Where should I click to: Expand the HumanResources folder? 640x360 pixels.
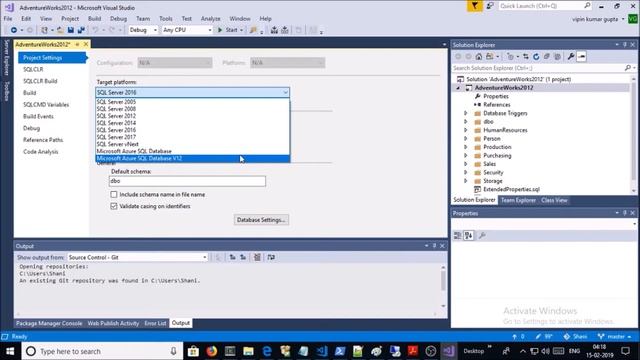point(466,130)
